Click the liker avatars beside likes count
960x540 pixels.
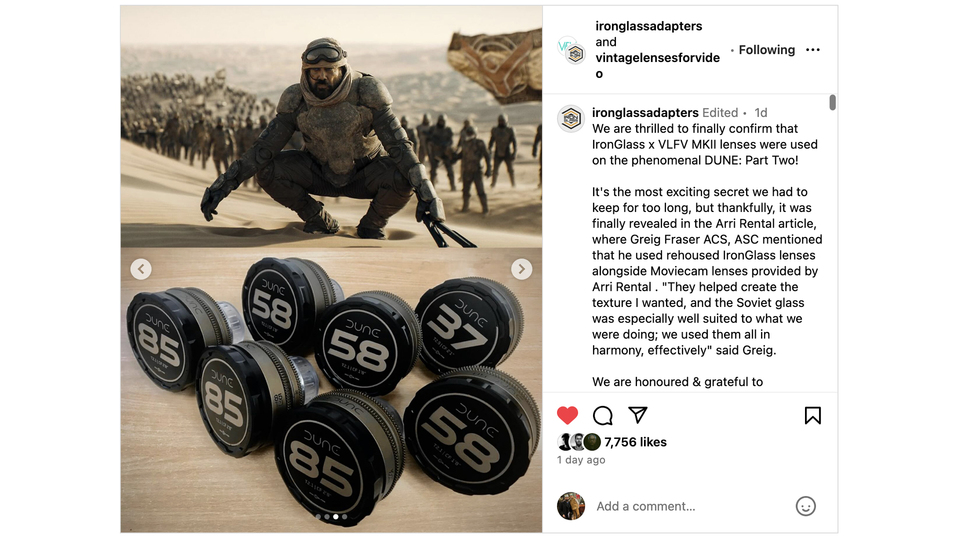pos(579,442)
